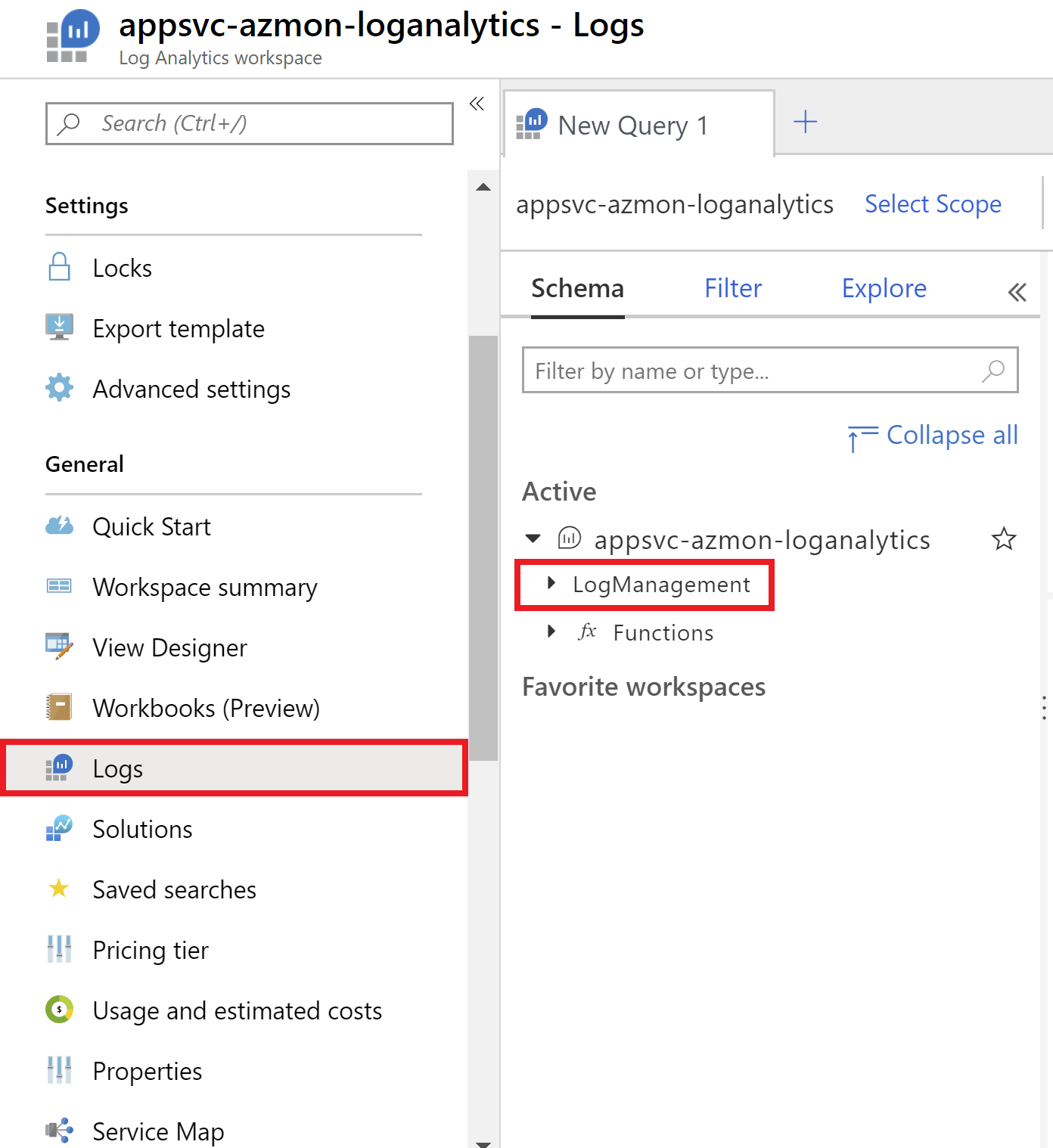The width and height of the screenshot is (1053, 1148).
Task: Open Export template via its download icon
Action: point(59,327)
